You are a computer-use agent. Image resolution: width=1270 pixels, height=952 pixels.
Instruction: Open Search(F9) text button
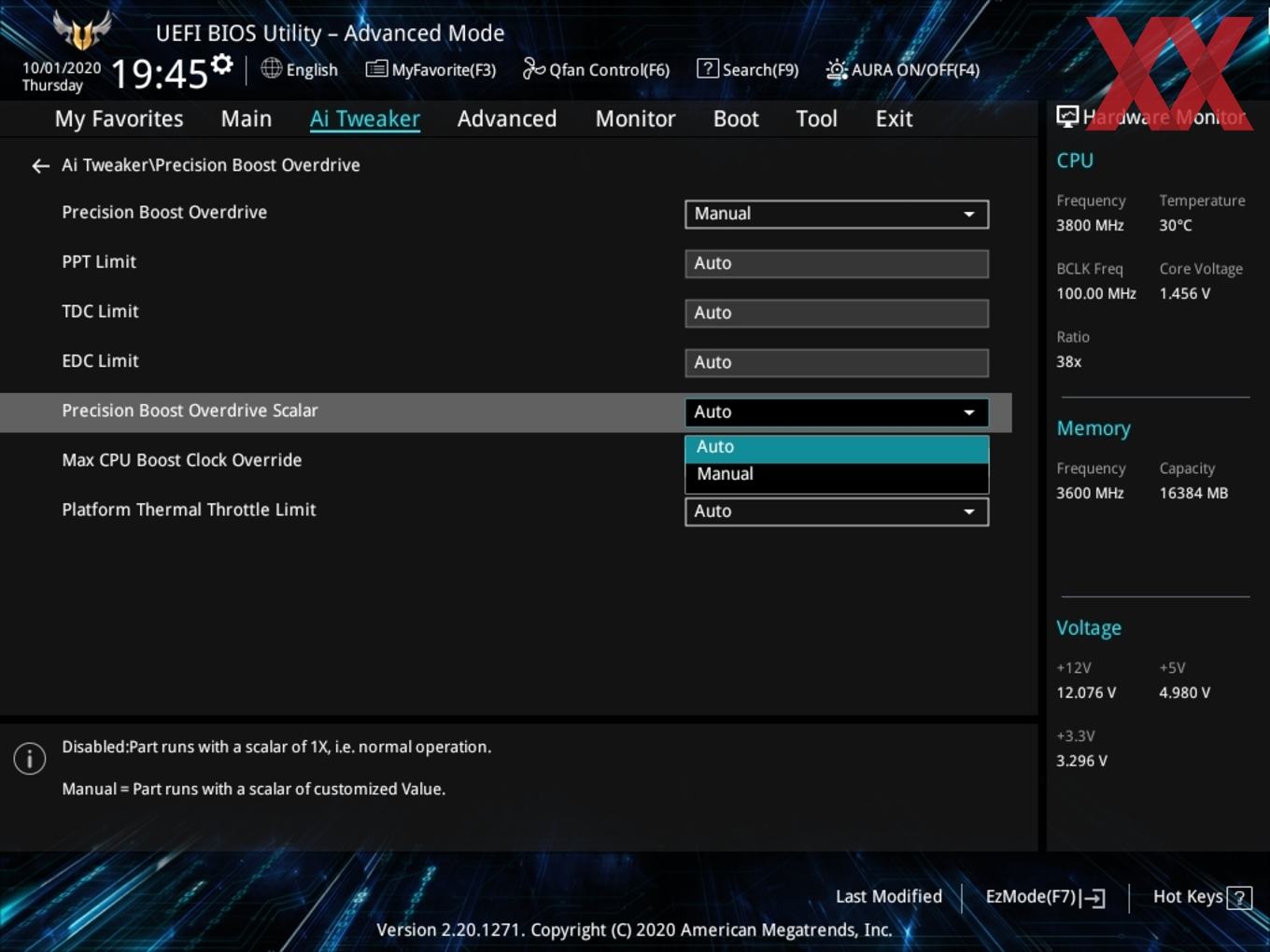coord(760,70)
